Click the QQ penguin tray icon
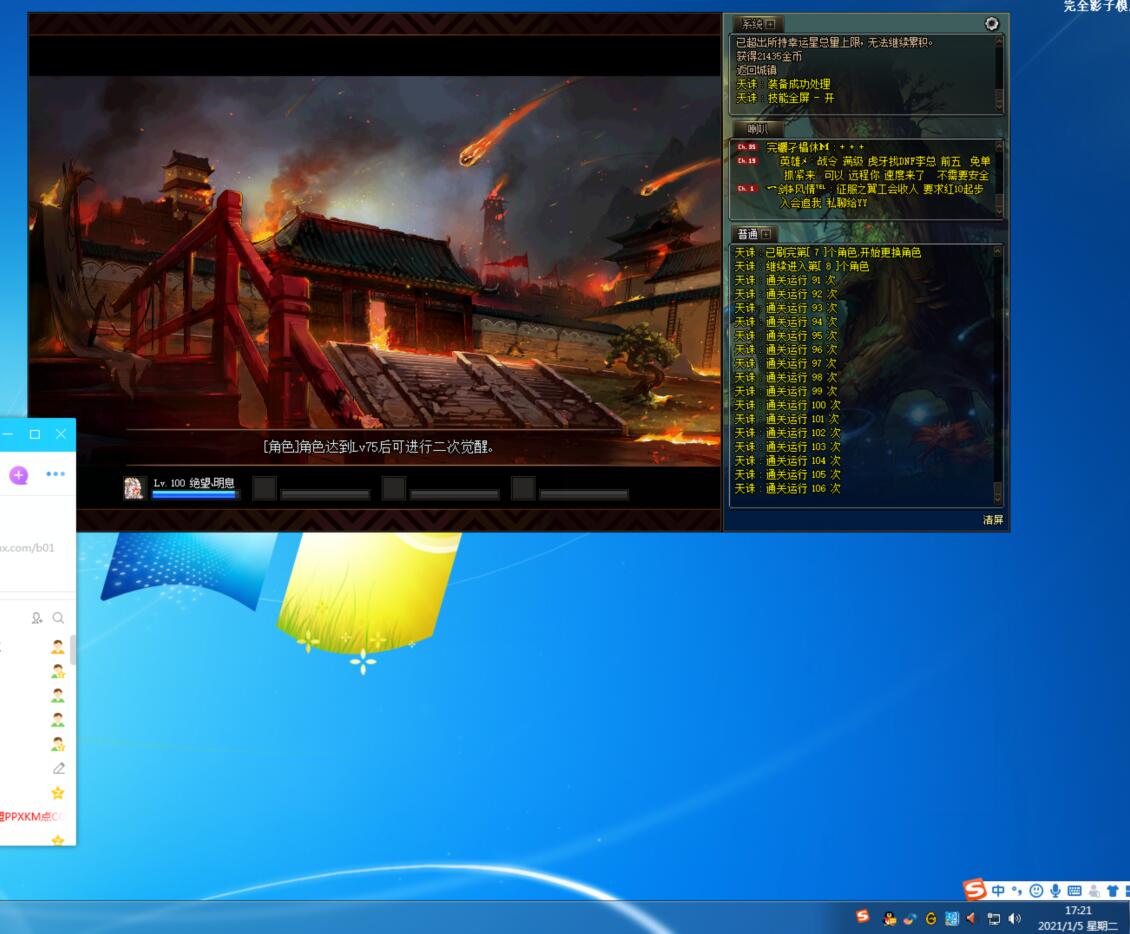 [x=889, y=918]
